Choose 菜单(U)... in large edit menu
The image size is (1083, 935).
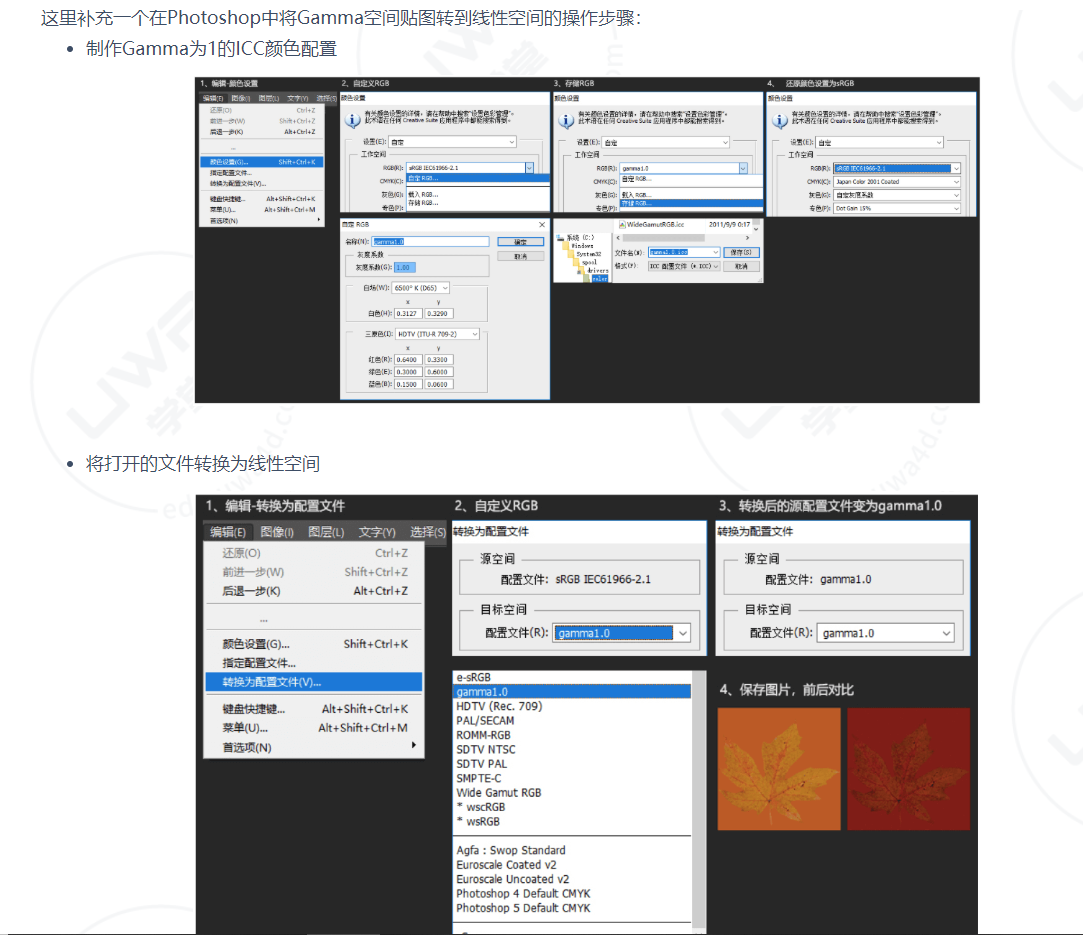314,728
